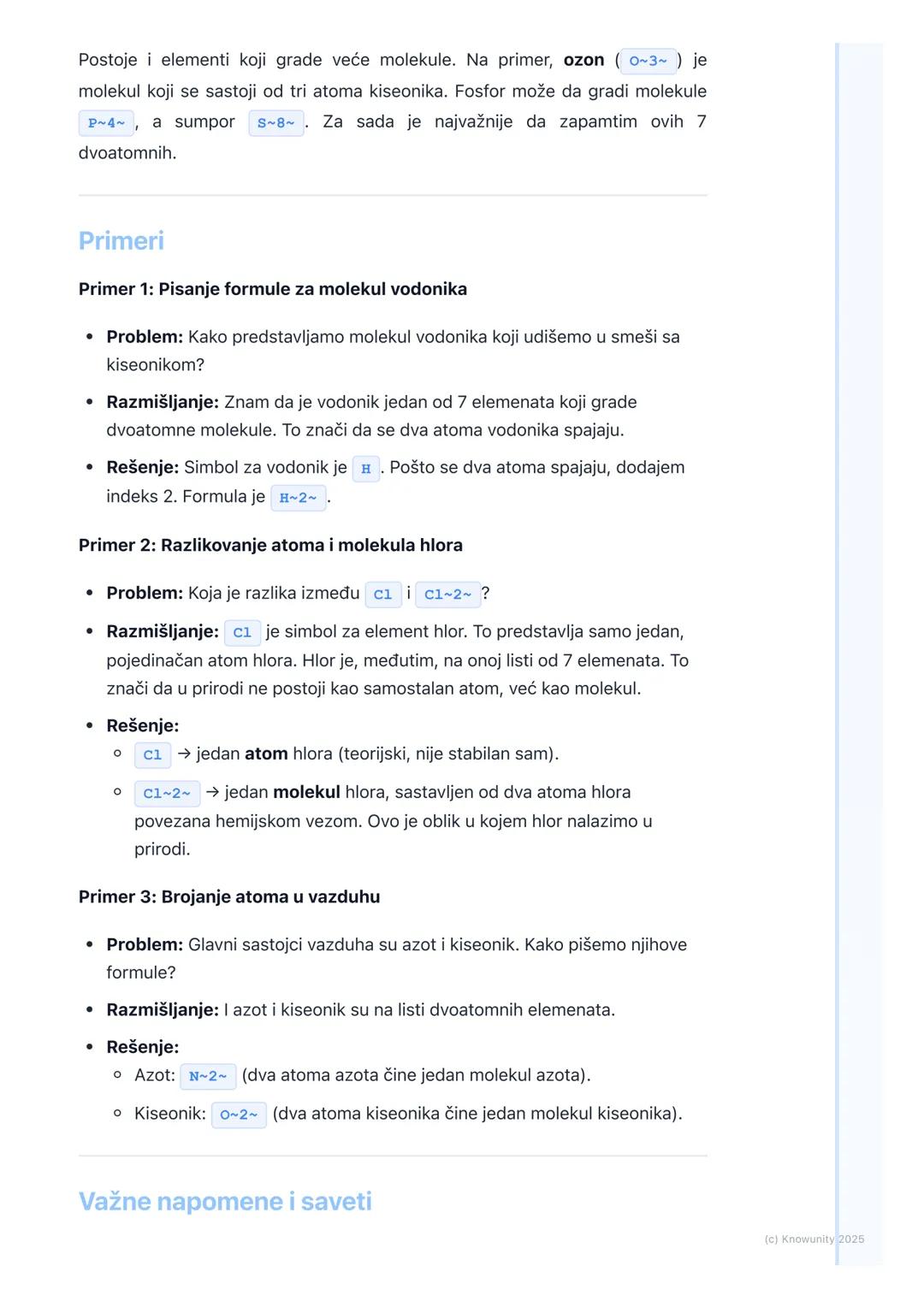This screenshot has height=1307, width=924.
Task: Click the H~2~ formula chip
Action: pos(298,498)
